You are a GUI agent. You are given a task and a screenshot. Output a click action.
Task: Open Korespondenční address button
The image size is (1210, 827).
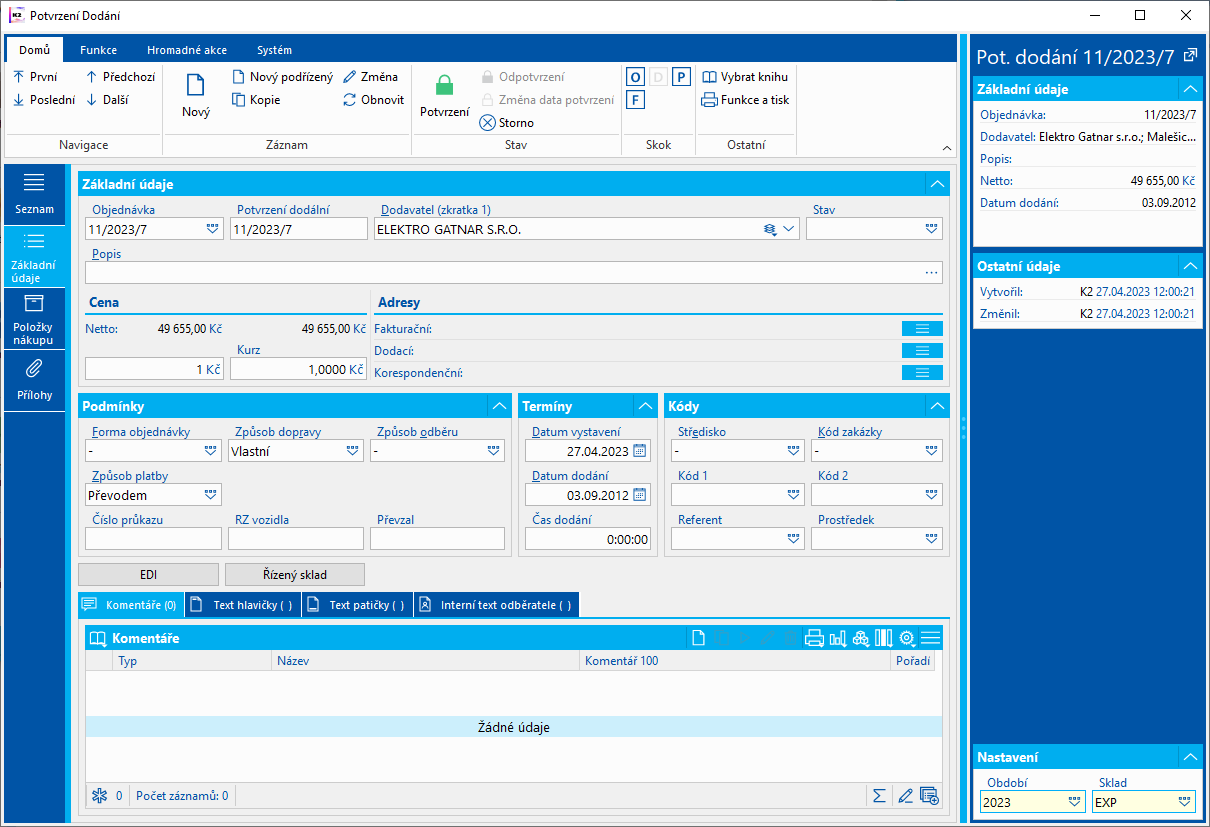pos(922,373)
